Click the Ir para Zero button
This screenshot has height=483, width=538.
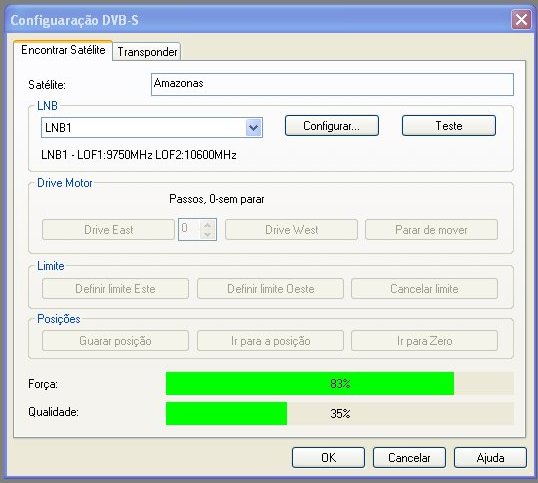tap(424, 341)
